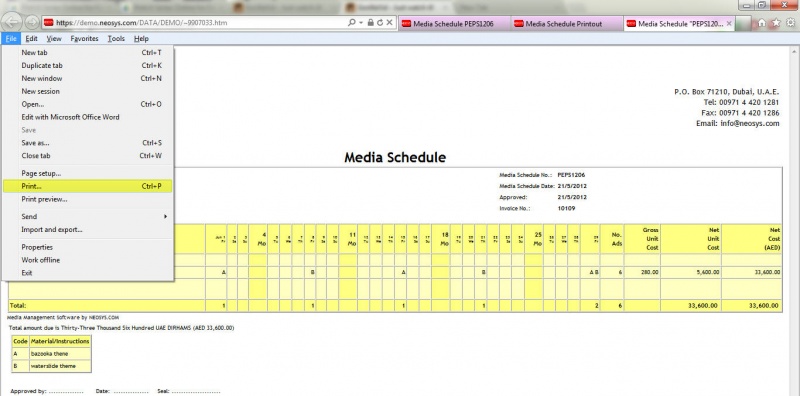Close the active Media Schedule tab
800x396 pixels.
[x=729, y=23]
